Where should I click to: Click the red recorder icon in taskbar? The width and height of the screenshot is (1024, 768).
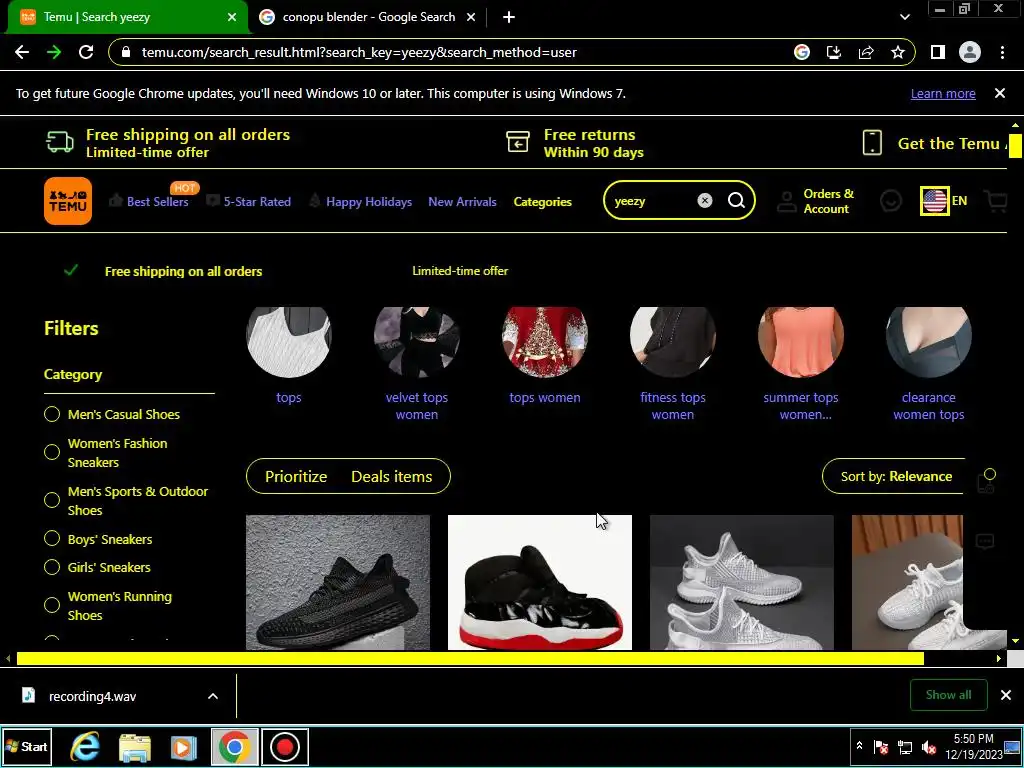(x=285, y=746)
